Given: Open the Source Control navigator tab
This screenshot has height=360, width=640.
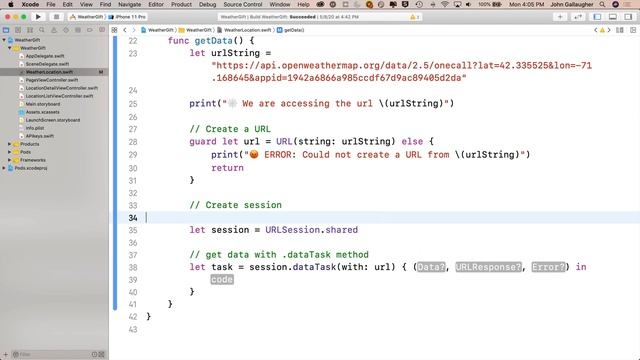Looking at the screenshot, I should click(18, 30).
